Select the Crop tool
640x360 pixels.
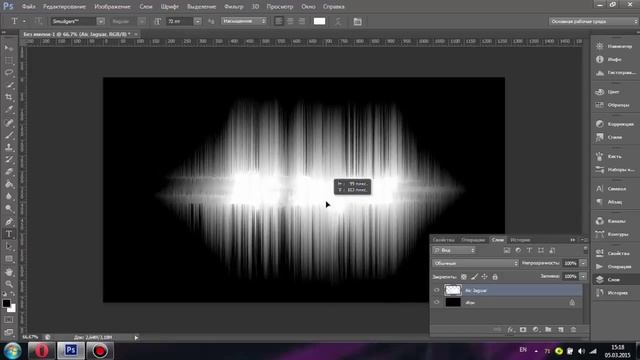[x=9, y=97]
